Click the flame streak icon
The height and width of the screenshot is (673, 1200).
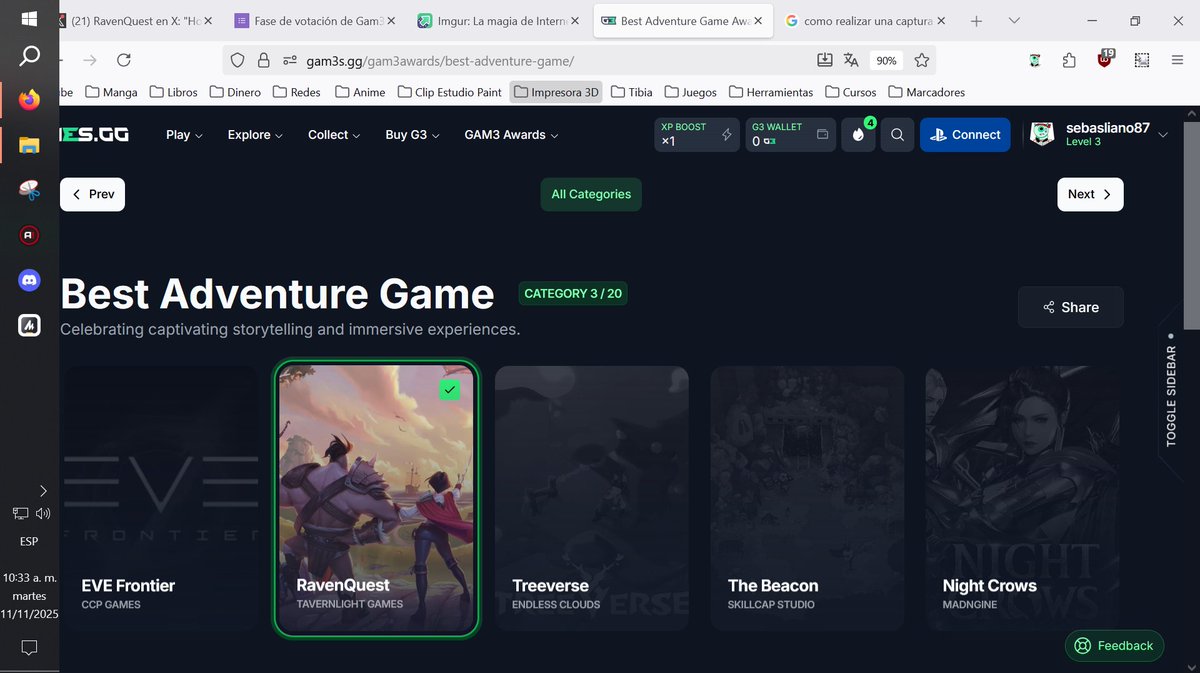point(858,135)
